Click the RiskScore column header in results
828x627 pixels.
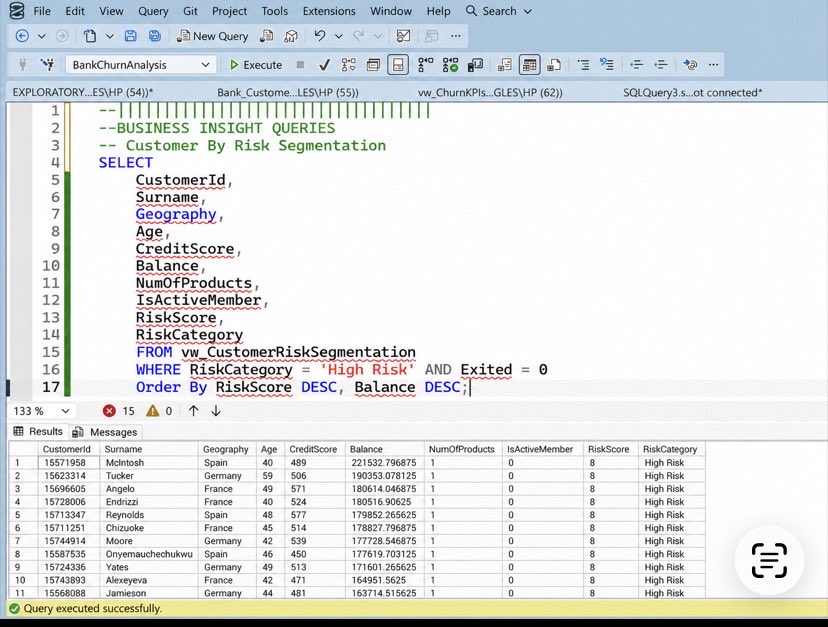click(609, 449)
